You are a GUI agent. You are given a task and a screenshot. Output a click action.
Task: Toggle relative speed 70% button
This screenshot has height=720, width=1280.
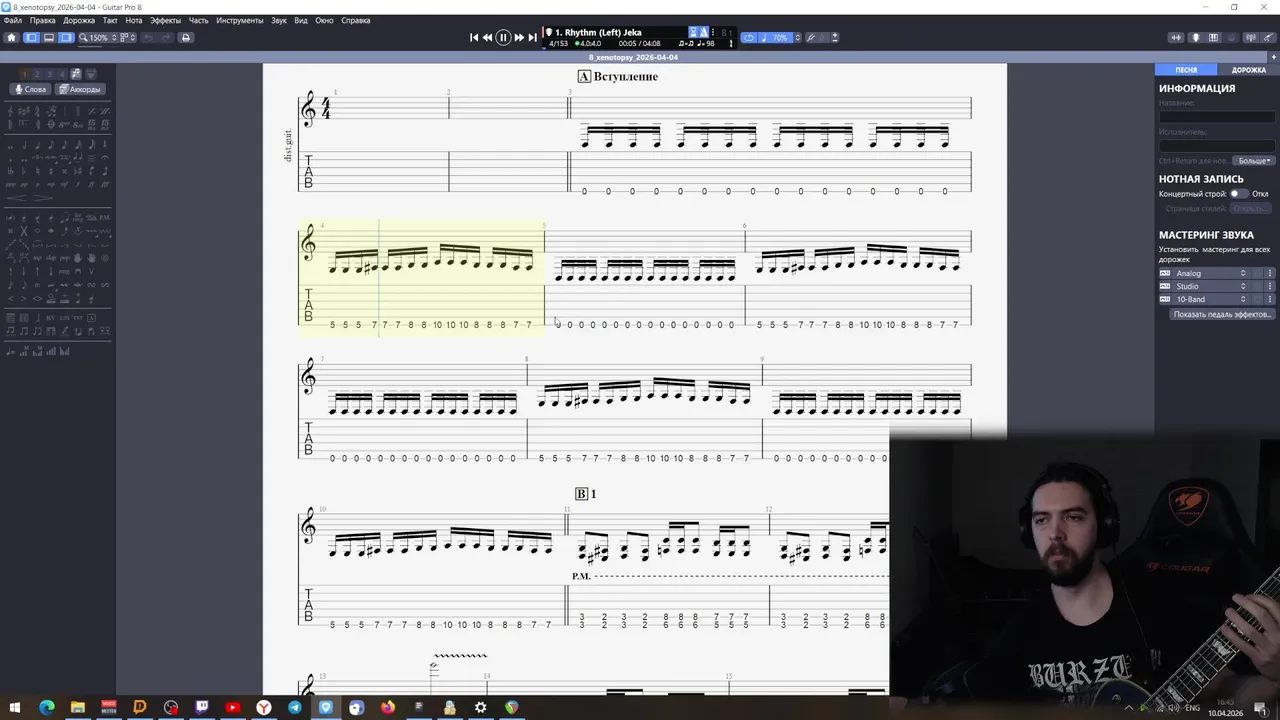point(774,37)
